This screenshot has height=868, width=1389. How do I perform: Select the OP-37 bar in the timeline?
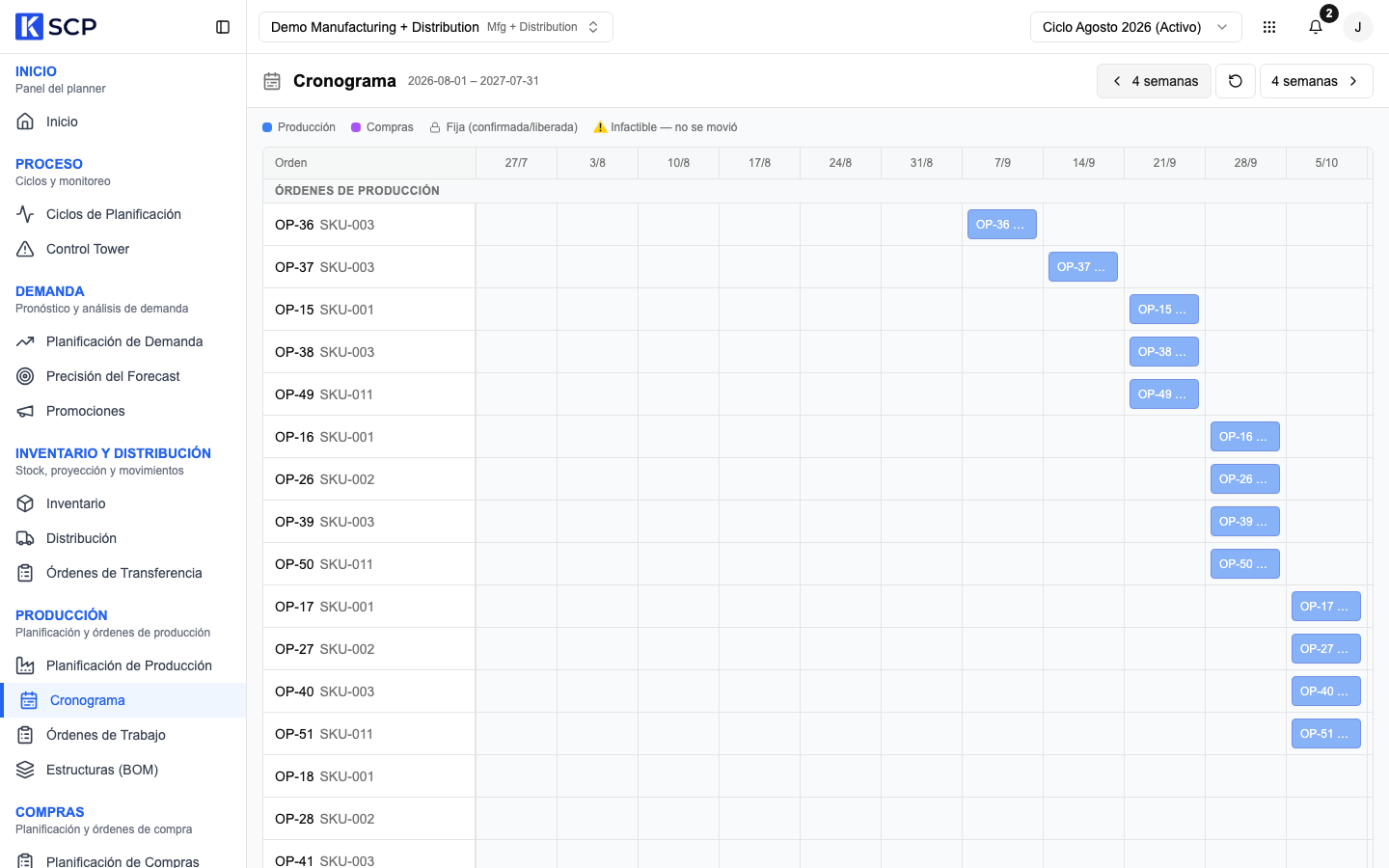click(x=1083, y=266)
